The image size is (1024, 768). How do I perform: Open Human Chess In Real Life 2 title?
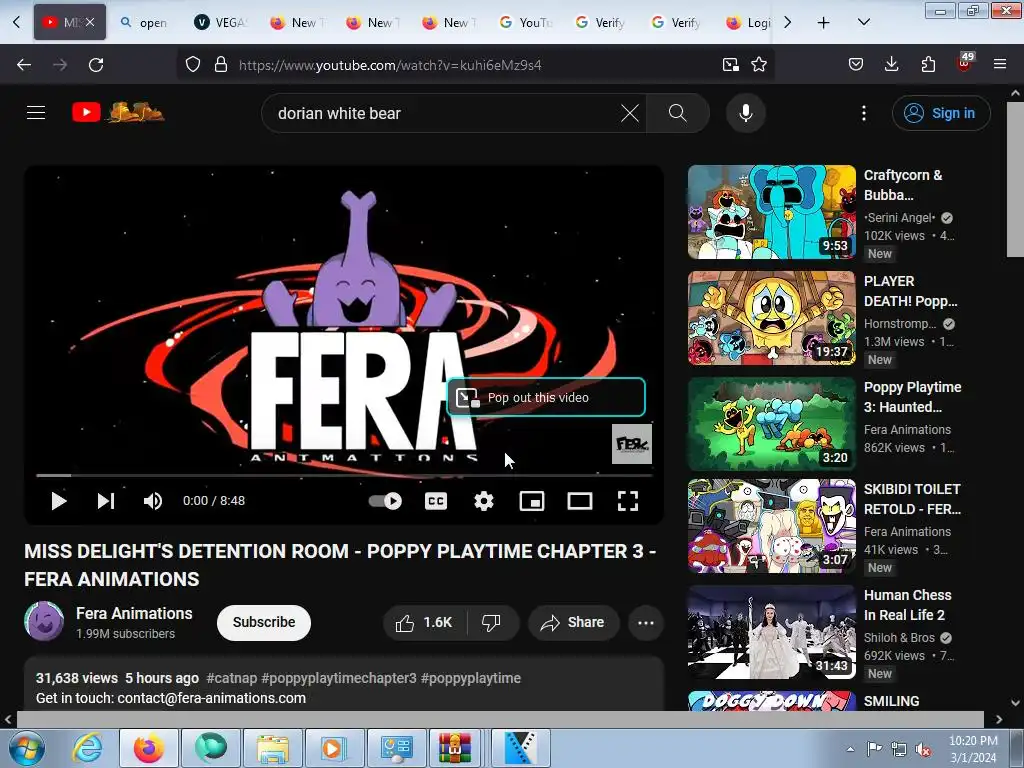point(908,605)
